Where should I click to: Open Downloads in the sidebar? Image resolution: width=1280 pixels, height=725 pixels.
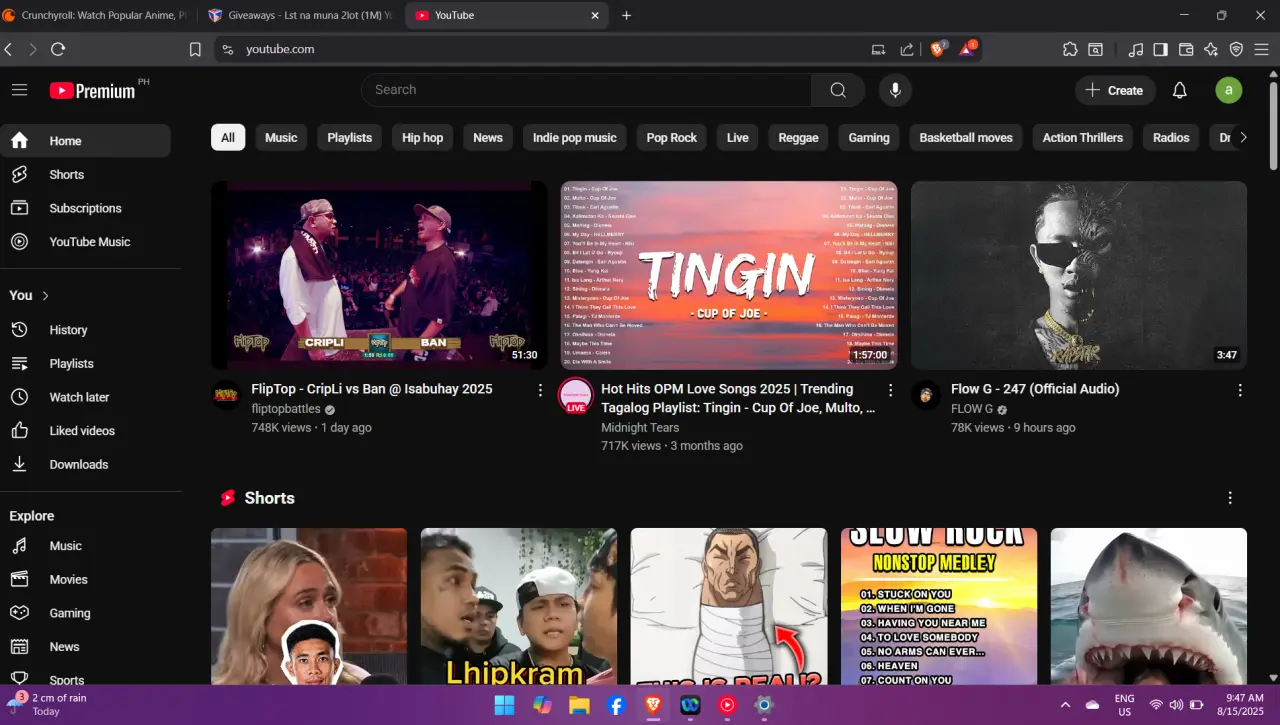pos(86,464)
